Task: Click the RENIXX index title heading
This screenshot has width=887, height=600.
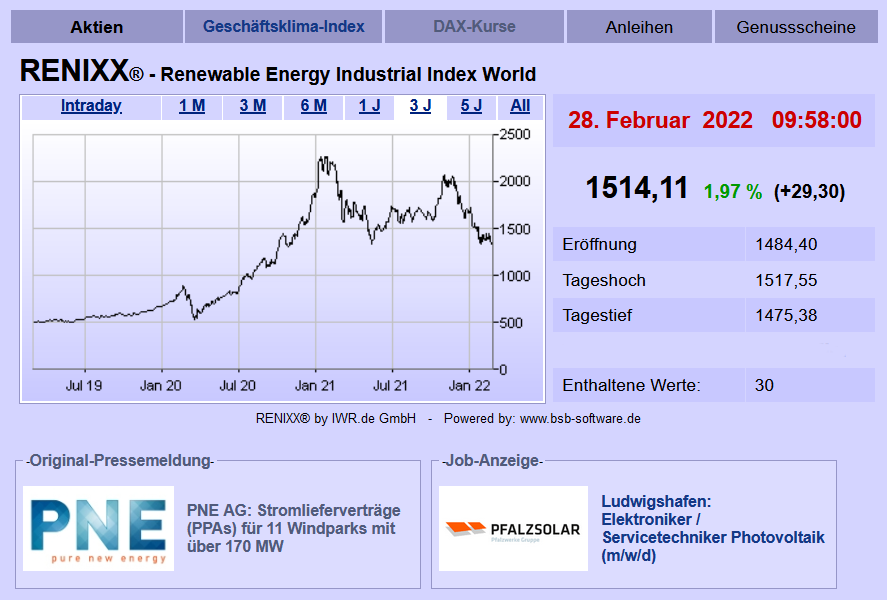Action: [x=278, y=73]
